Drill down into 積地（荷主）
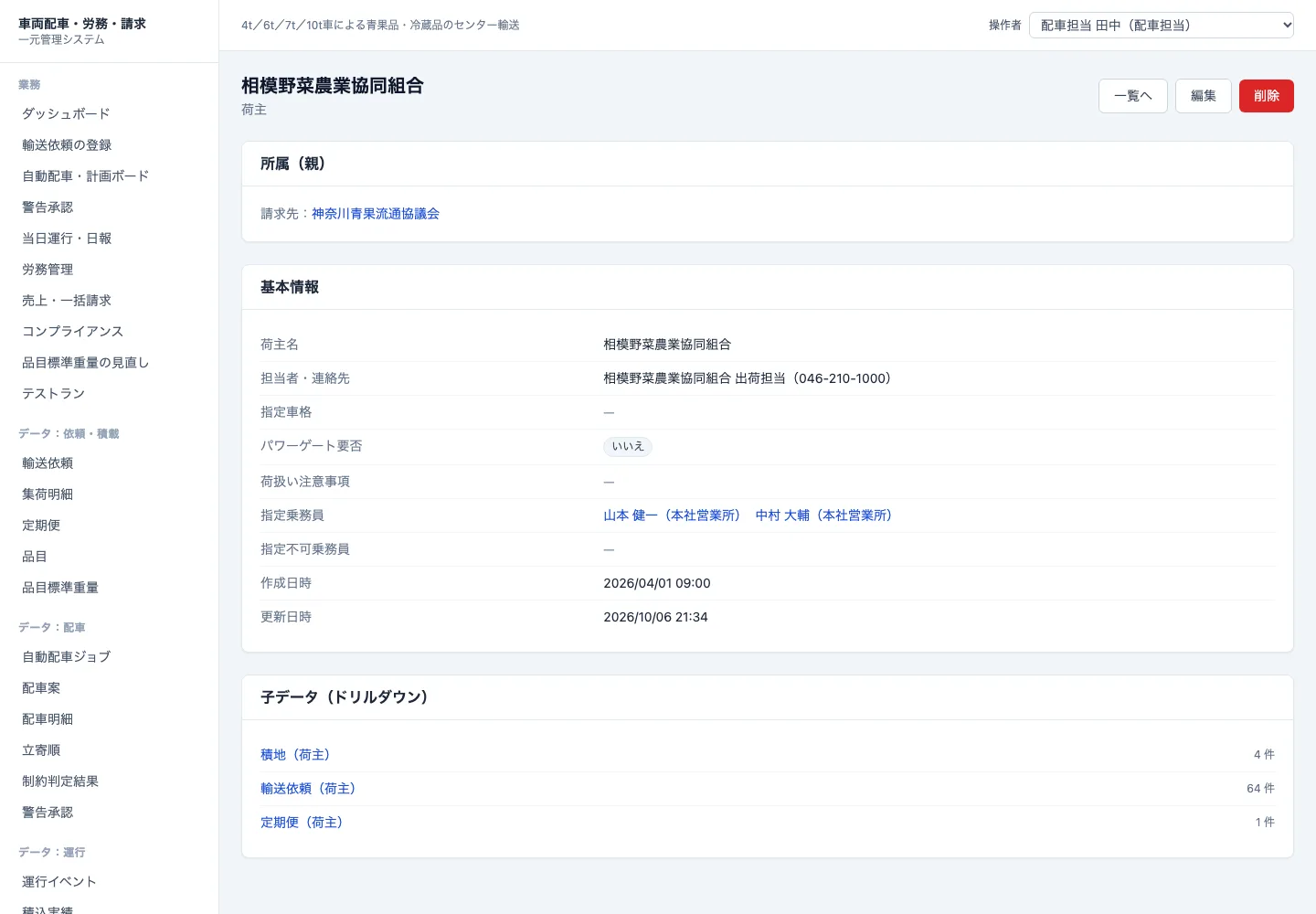Viewport: 1316px width, 914px height. point(295,755)
